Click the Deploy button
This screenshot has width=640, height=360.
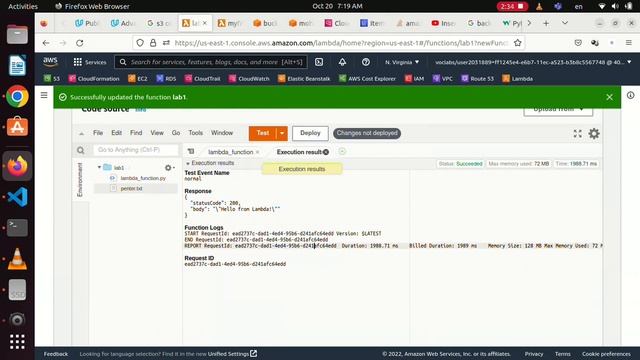click(310, 133)
